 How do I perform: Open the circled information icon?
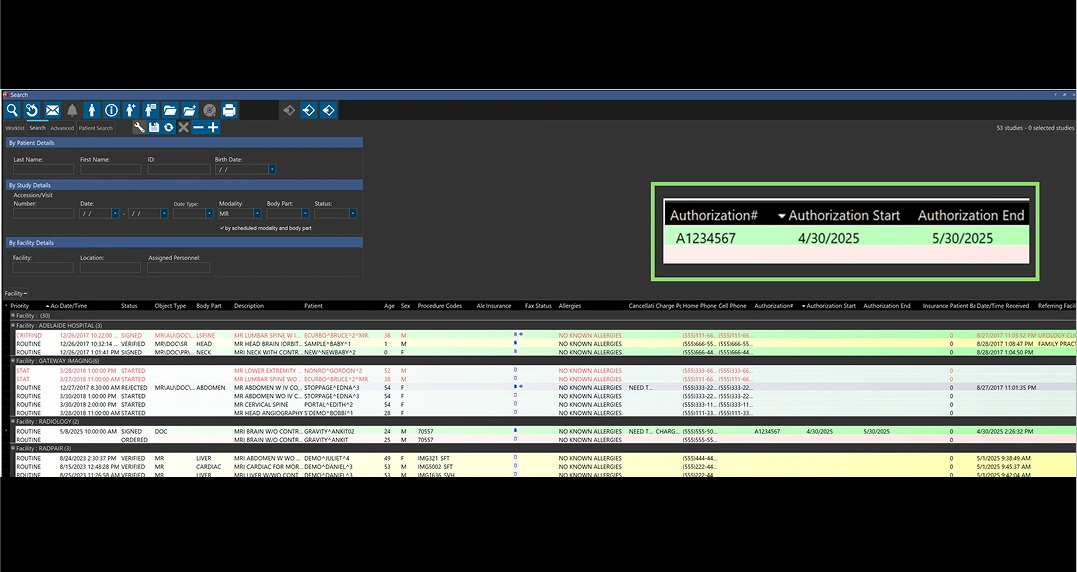[111, 110]
